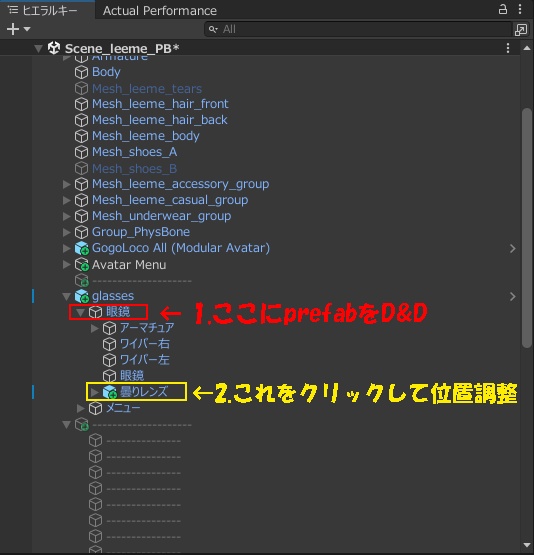Click the cube icon of Body
This screenshot has height=555, width=534.
coord(81,73)
